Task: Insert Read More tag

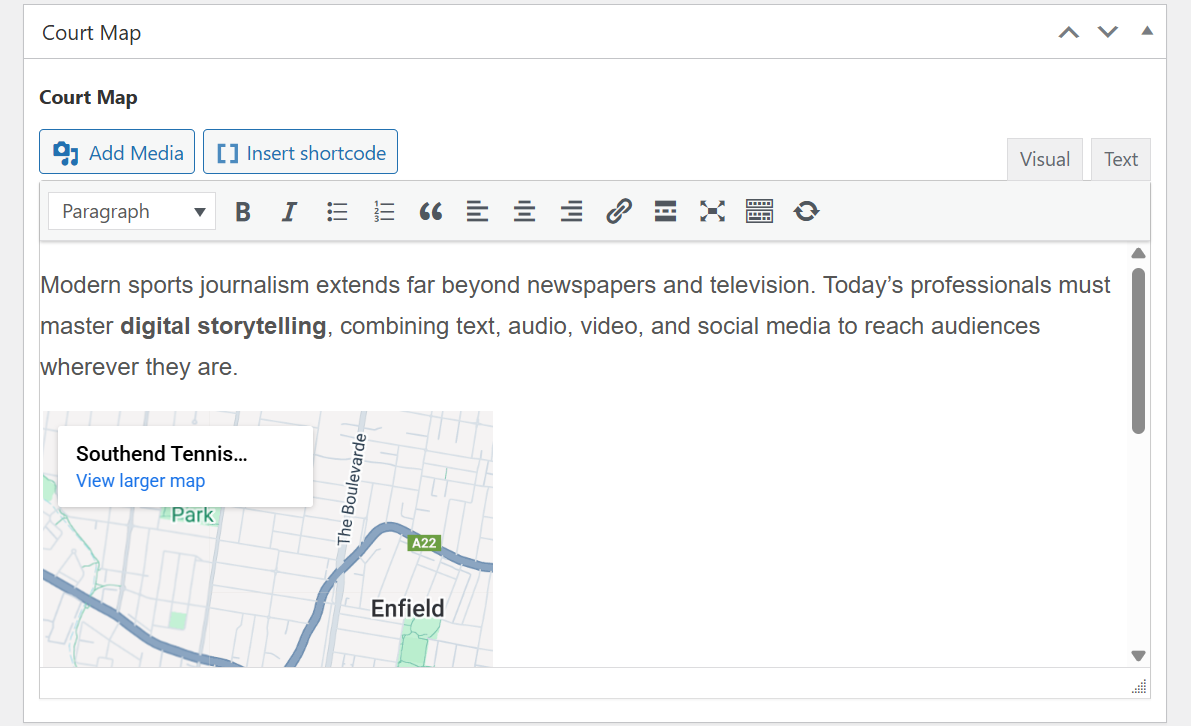Action: pos(665,212)
